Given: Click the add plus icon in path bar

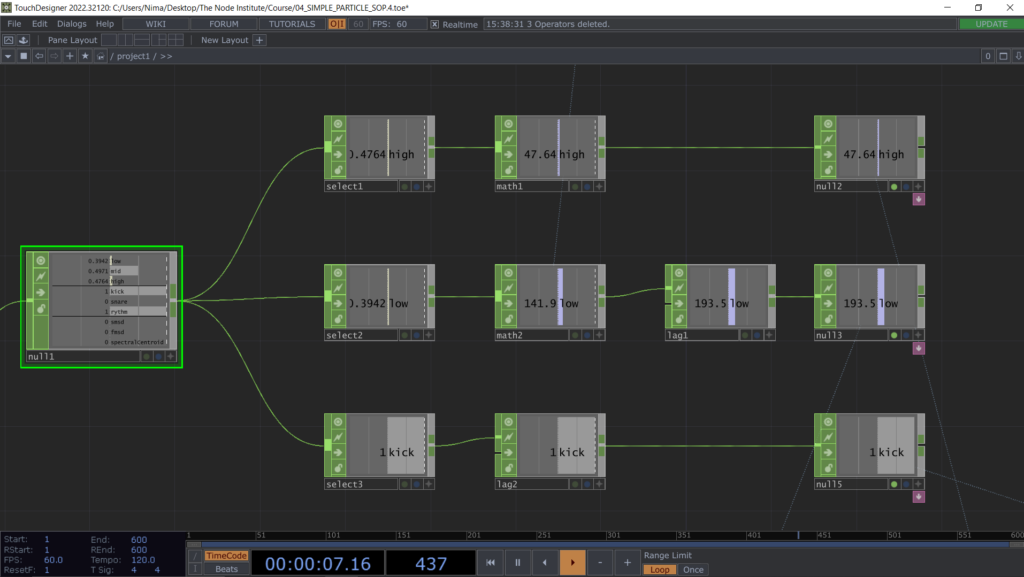Looking at the screenshot, I should [70, 56].
